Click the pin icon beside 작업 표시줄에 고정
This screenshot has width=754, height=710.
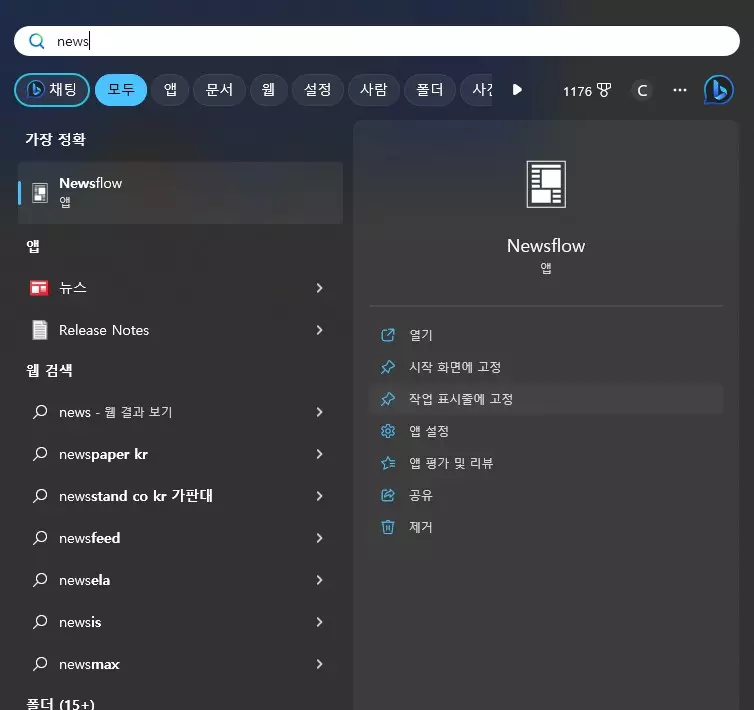388,399
